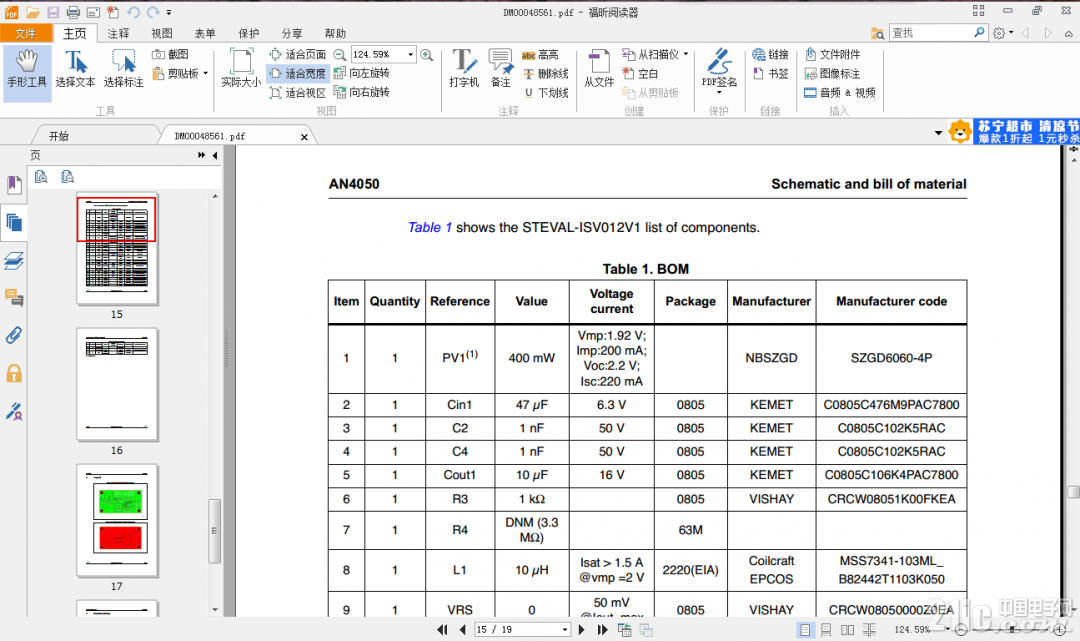Image resolution: width=1080 pixels, height=641 pixels.
Task: Apply Highlight (高亮) annotation
Action: 540,54
